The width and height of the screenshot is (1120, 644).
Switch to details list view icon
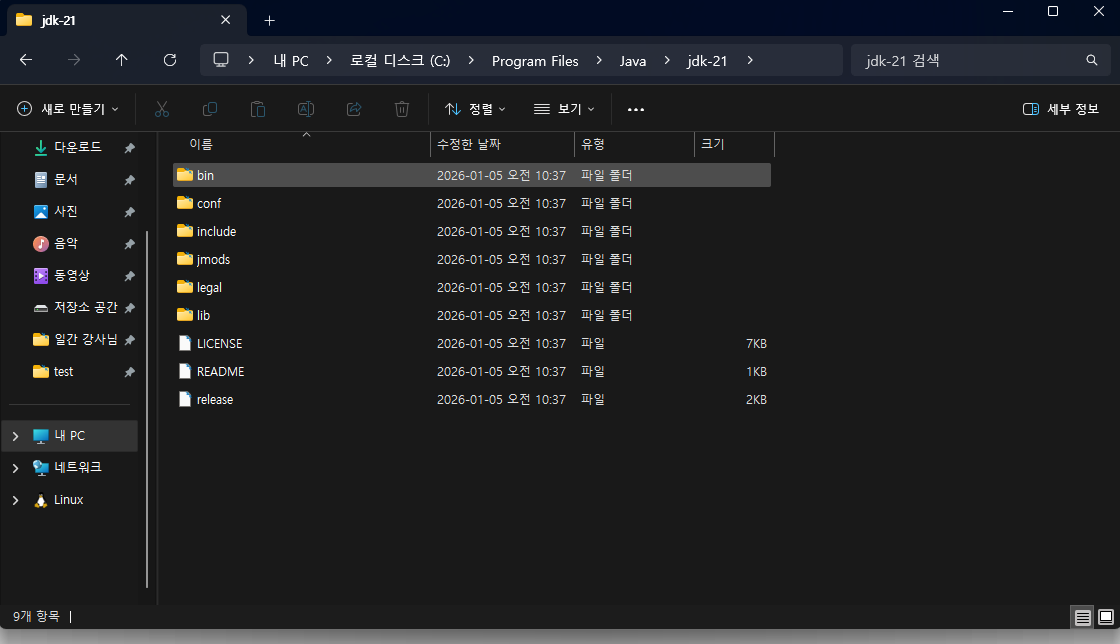point(1083,617)
